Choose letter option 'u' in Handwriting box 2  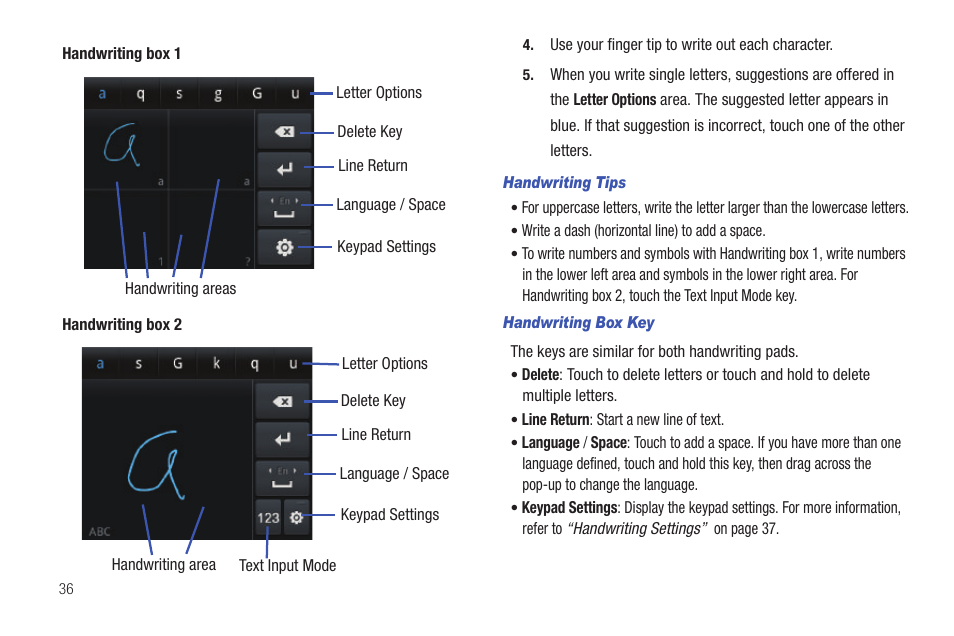pyautogui.click(x=293, y=363)
